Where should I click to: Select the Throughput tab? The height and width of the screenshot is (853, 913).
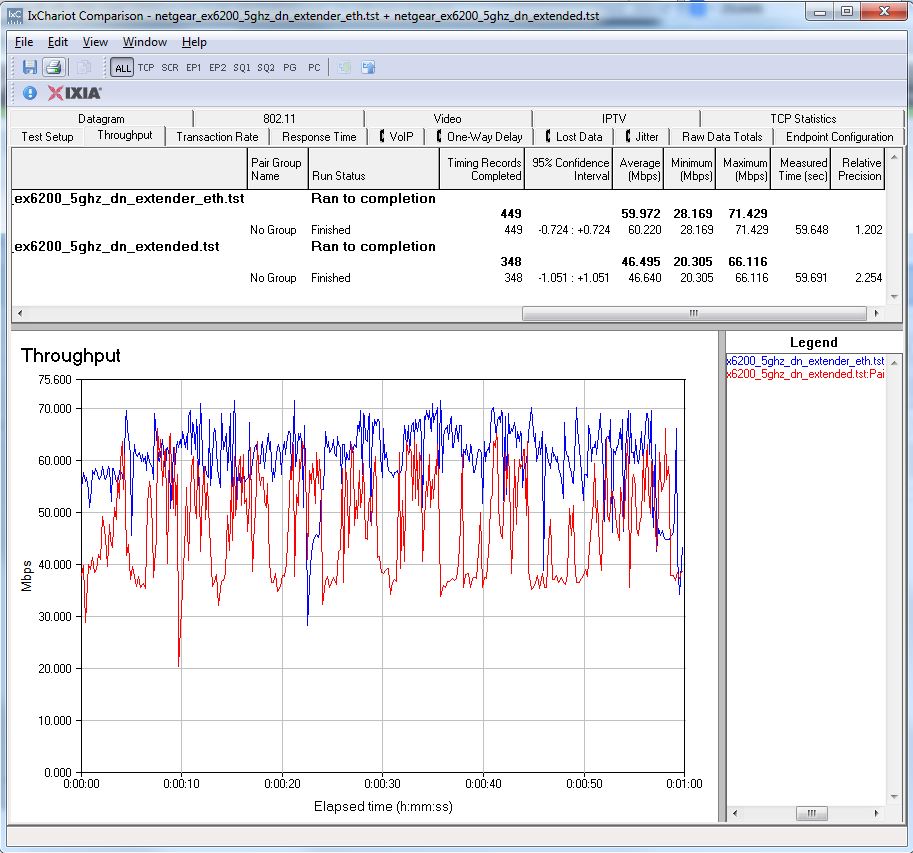(x=125, y=135)
